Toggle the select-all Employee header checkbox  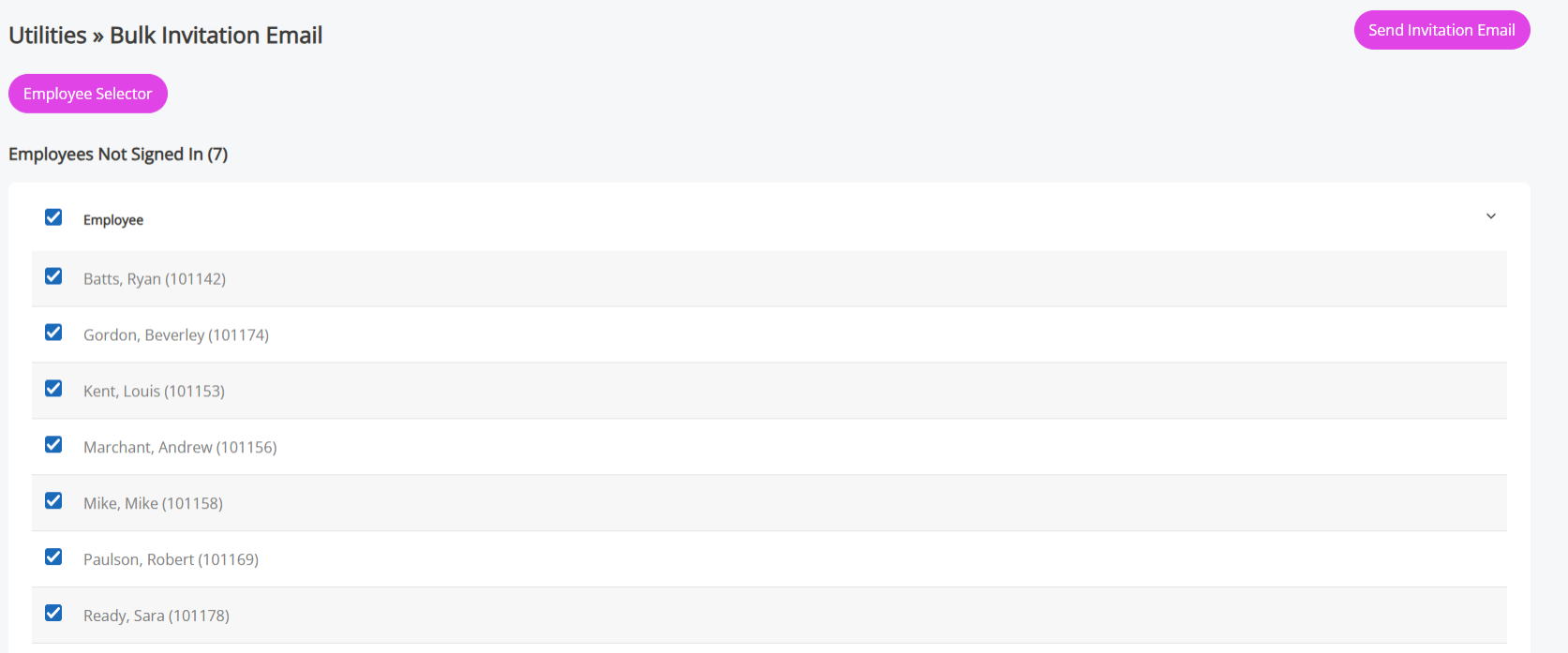click(53, 217)
